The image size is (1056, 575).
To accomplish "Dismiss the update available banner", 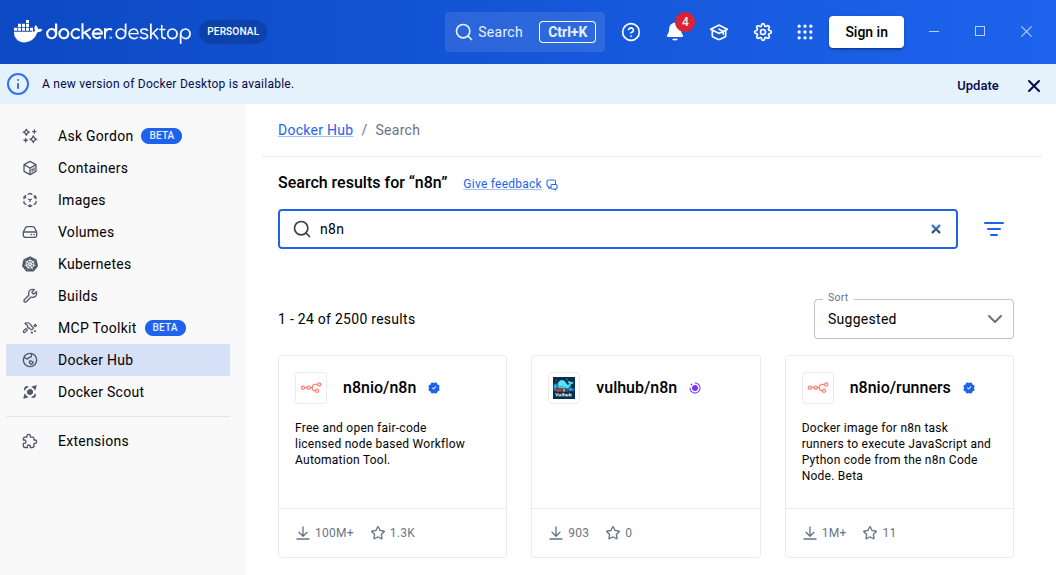I will [1034, 86].
